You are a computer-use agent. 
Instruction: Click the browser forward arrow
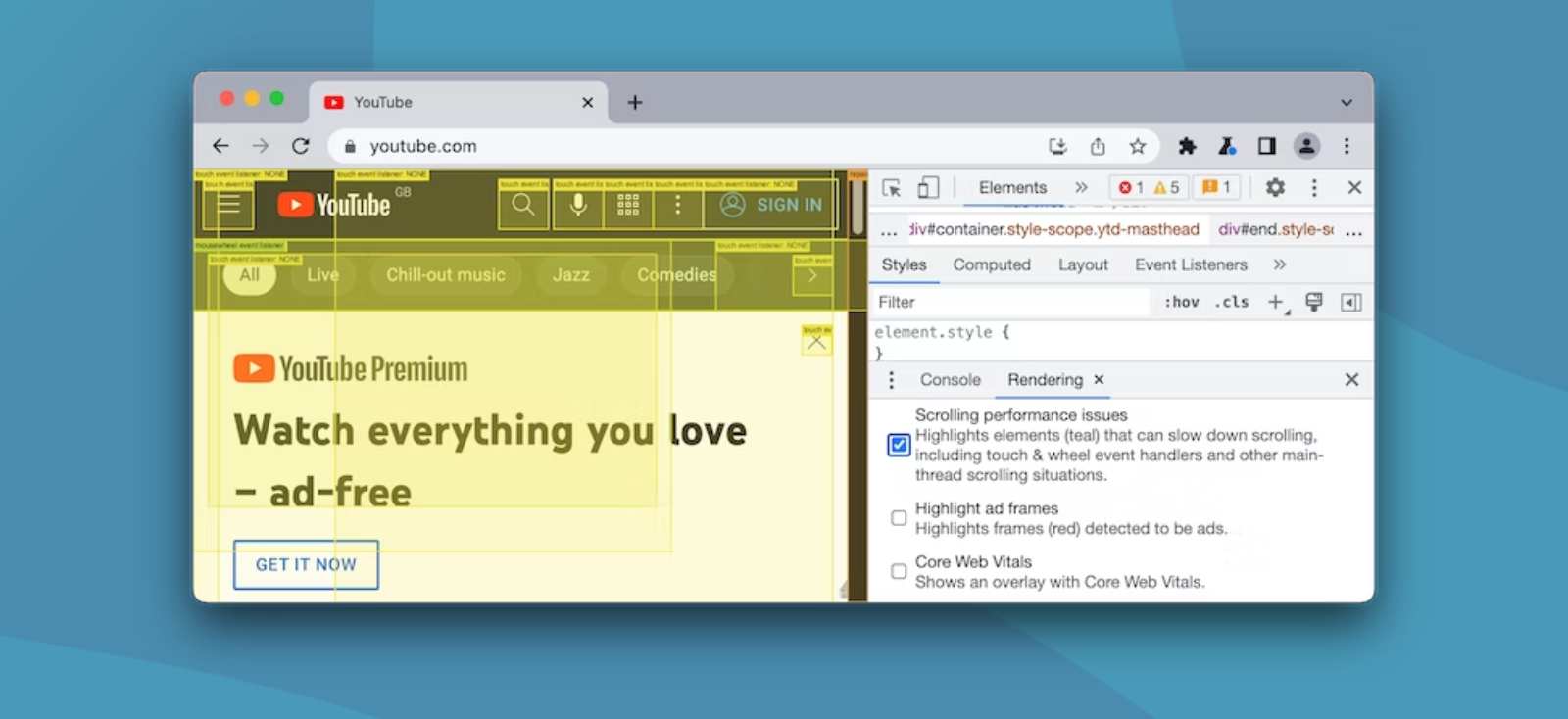tap(261, 146)
